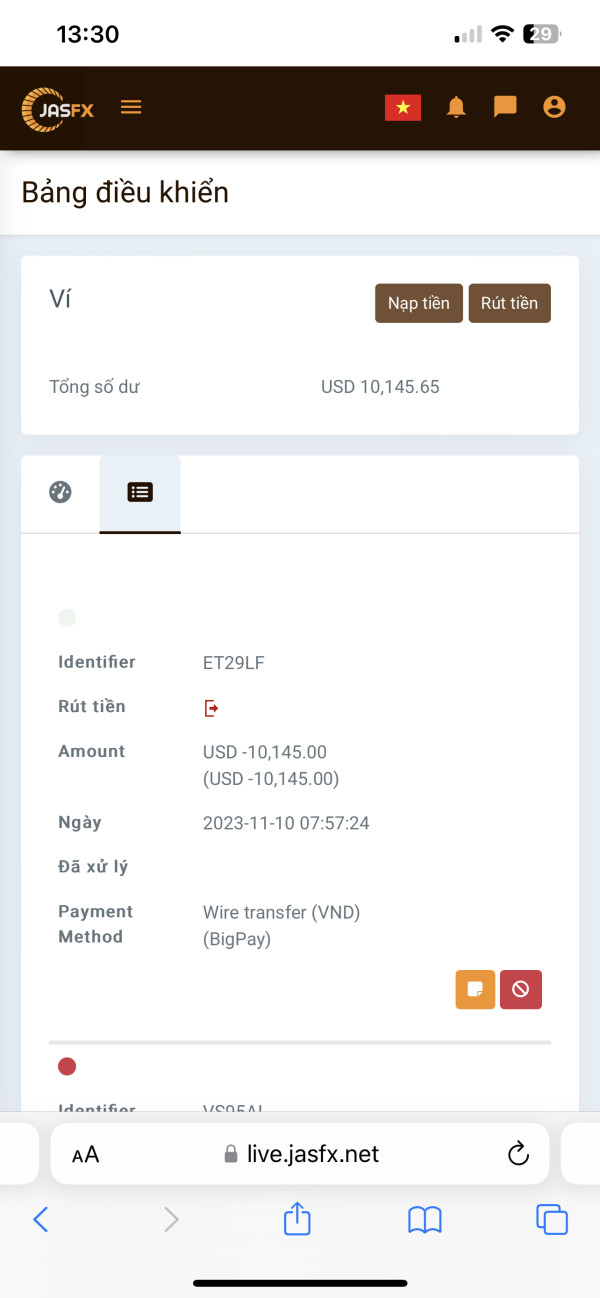The width and height of the screenshot is (600, 1298).
Task: Open the hamburger navigation menu
Action: (131, 107)
